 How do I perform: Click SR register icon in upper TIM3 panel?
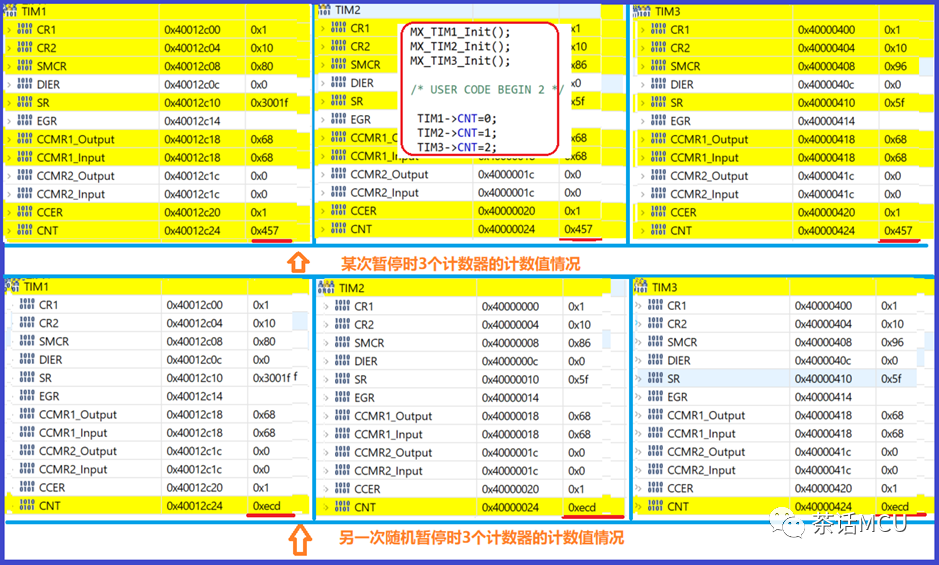click(658, 102)
